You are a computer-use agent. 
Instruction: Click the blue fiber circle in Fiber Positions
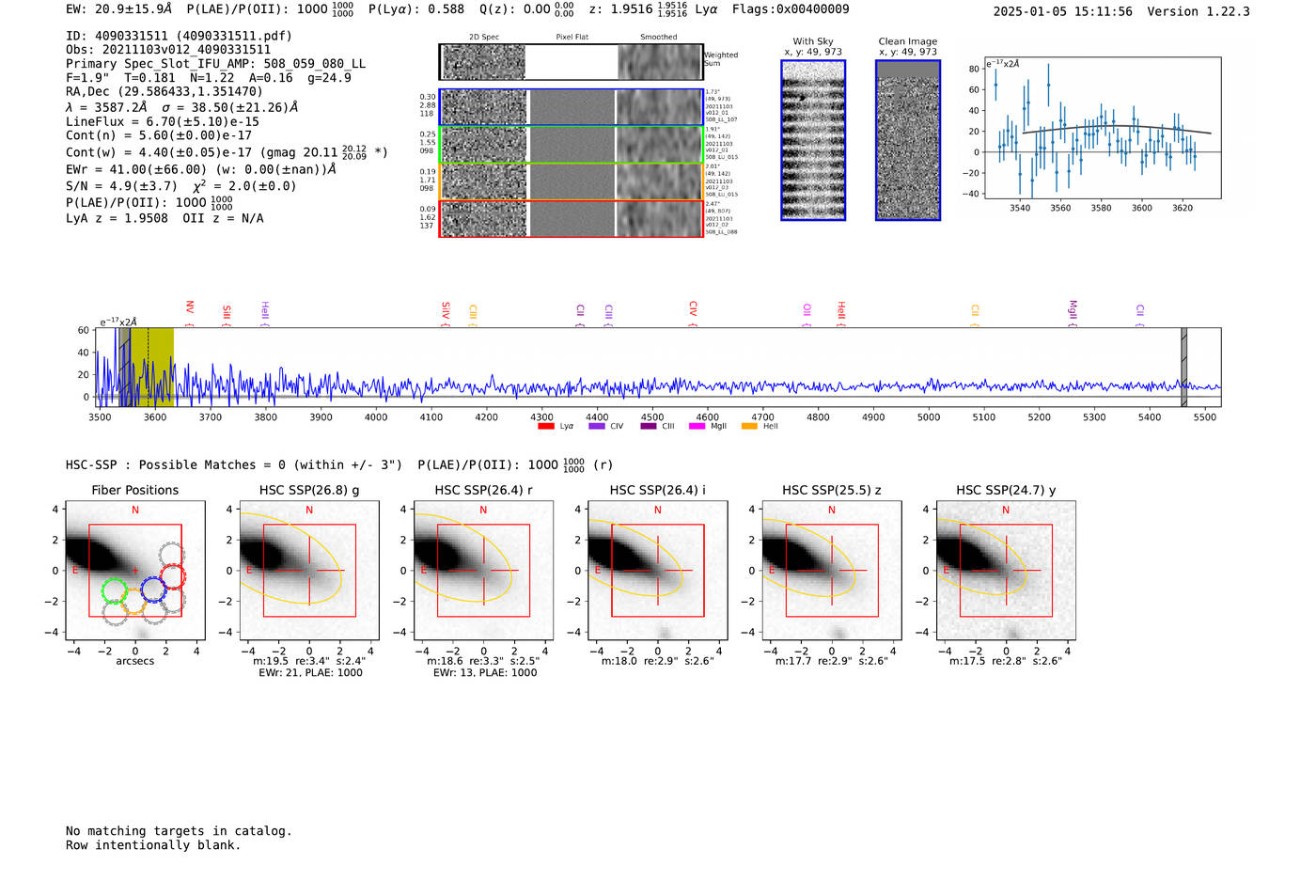pos(153,589)
